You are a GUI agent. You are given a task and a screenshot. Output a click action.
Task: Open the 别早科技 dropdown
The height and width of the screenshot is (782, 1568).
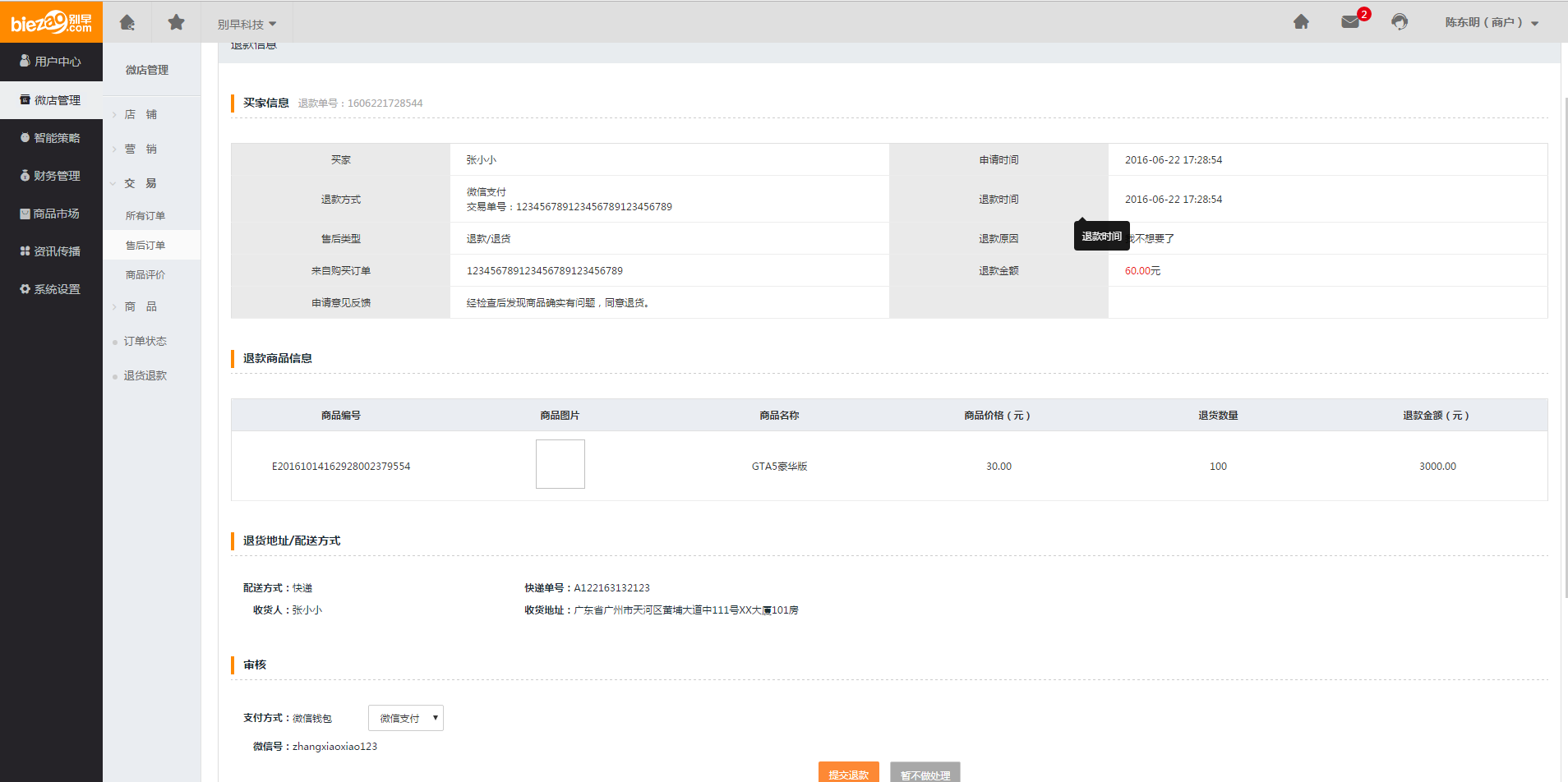click(x=247, y=25)
